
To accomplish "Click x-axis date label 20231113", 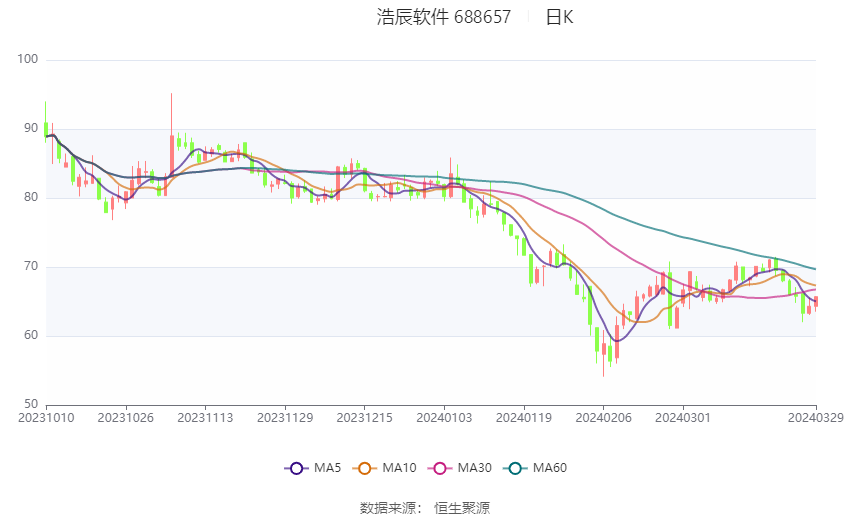I will coord(205,418).
